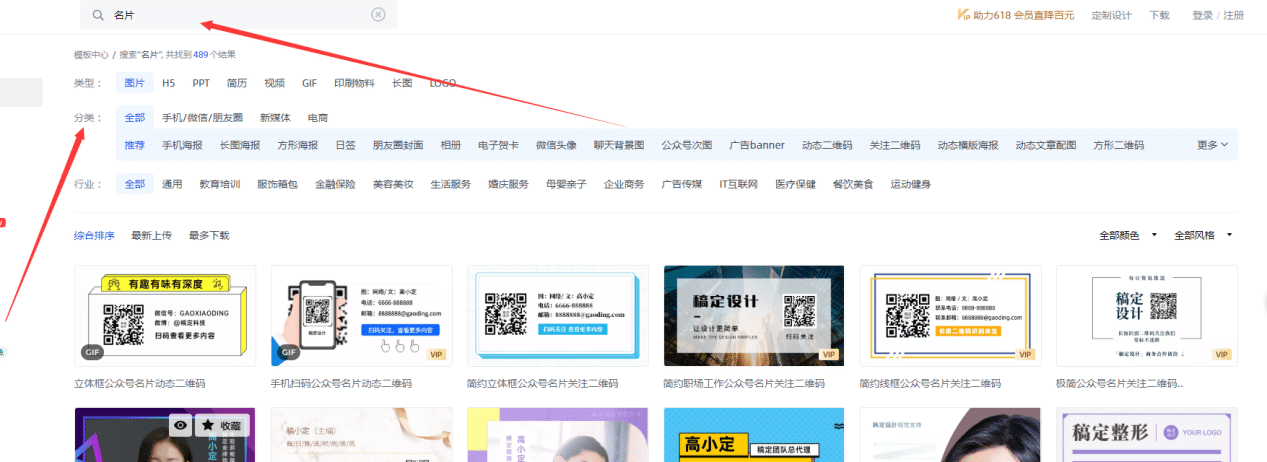Click the 收藏 star button on purple card
The width and height of the screenshot is (1267, 462).
(222, 425)
